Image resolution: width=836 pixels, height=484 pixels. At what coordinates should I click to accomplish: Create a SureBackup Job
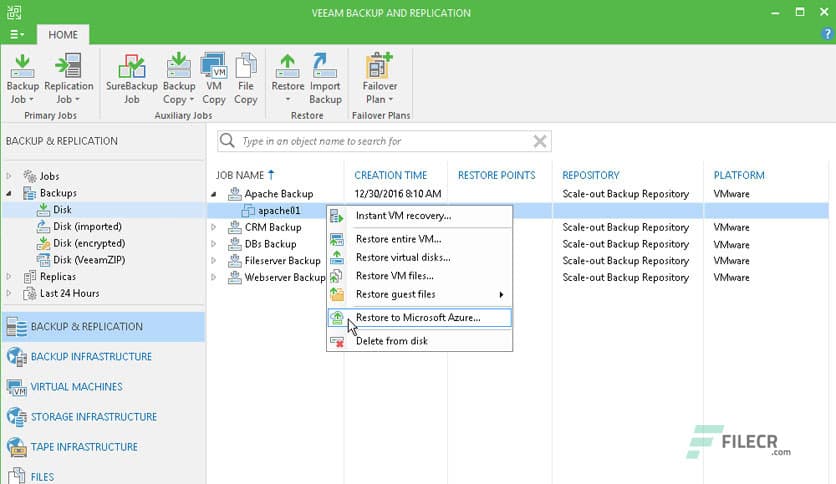click(132, 79)
